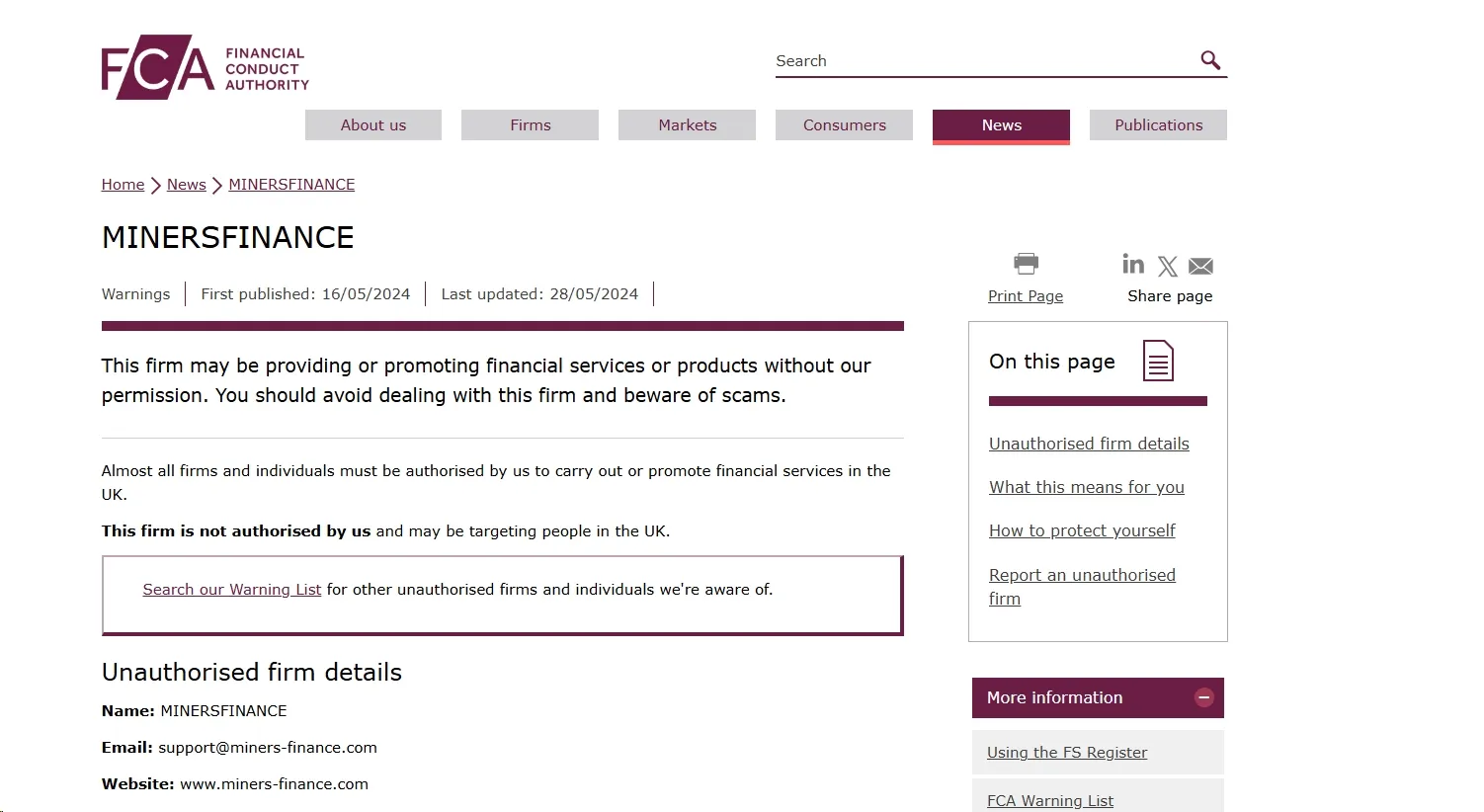
Task: Click the MINERSFINANCE breadcrumb link
Action: pyautogui.click(x=291, y=185)
